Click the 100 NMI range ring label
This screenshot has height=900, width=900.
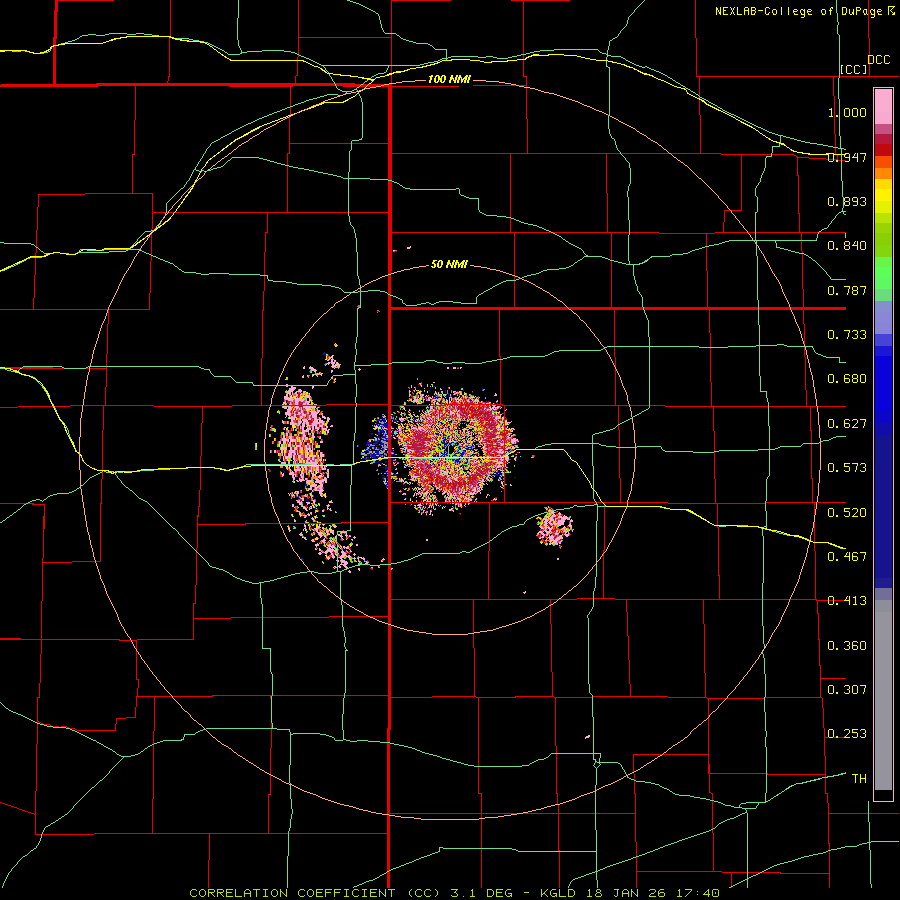point(449,79)
